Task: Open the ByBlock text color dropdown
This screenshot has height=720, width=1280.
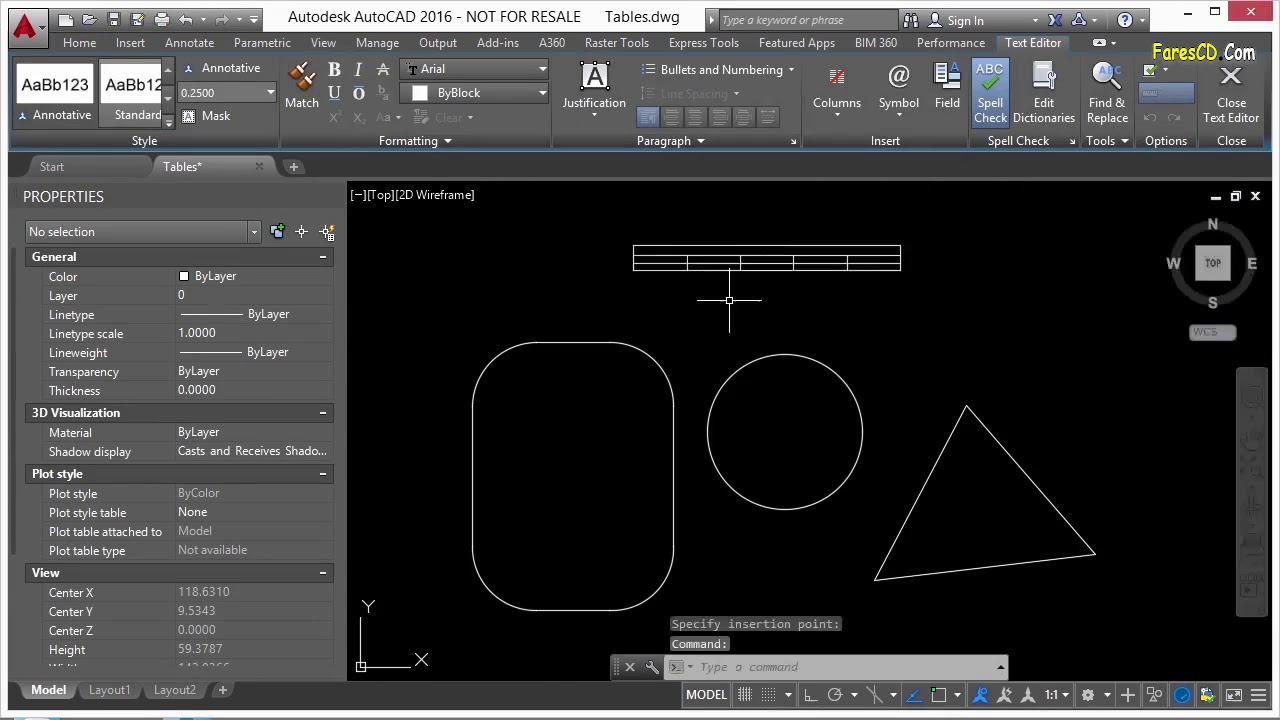Action: click(x=475, y=93)
